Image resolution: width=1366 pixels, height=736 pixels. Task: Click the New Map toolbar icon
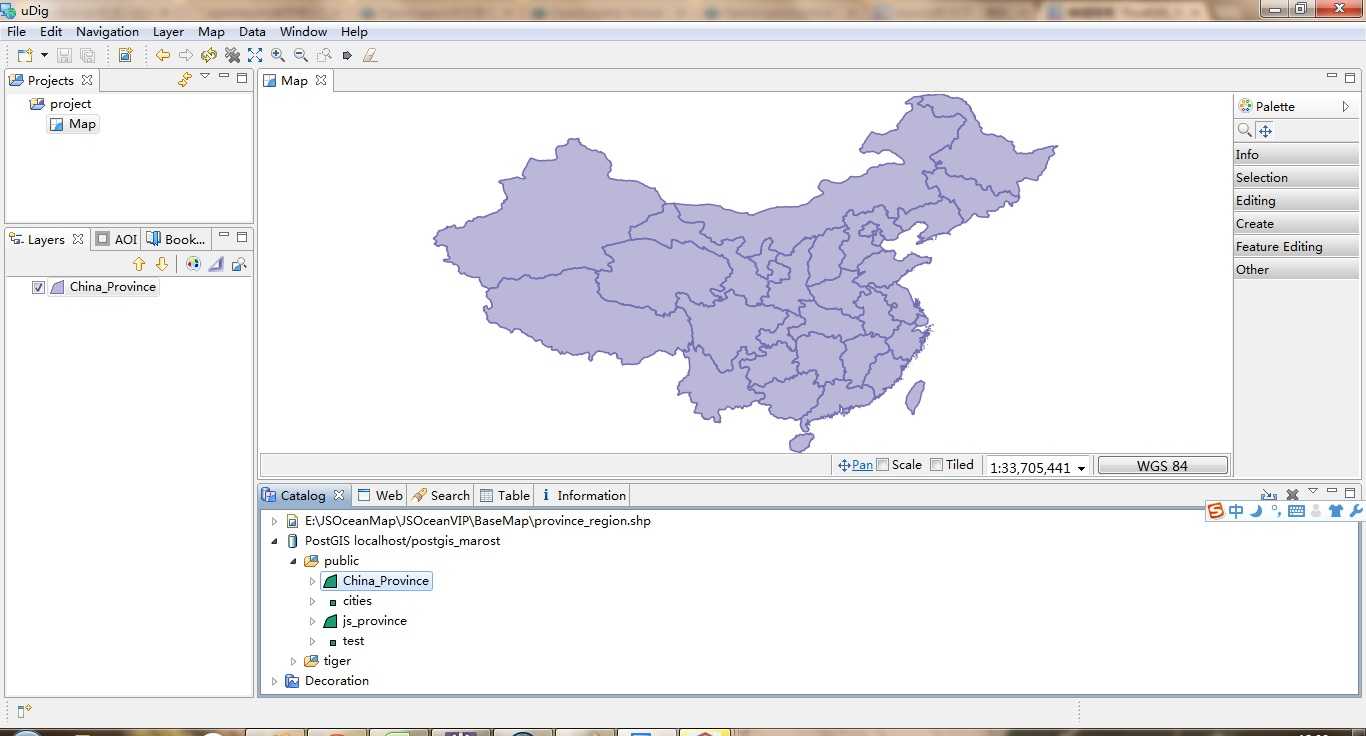click(x=125, y=55)
